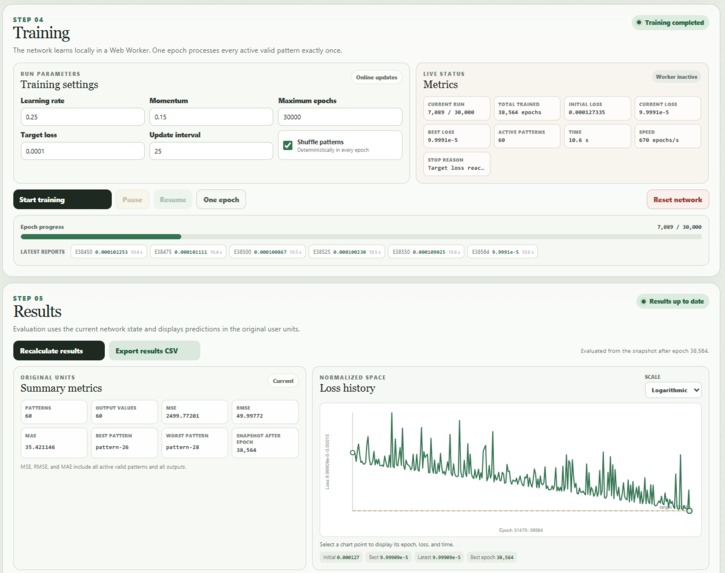The image size is (725, 573).
Task: Click the E38525 latest report chip
Action: click(347, 252)
